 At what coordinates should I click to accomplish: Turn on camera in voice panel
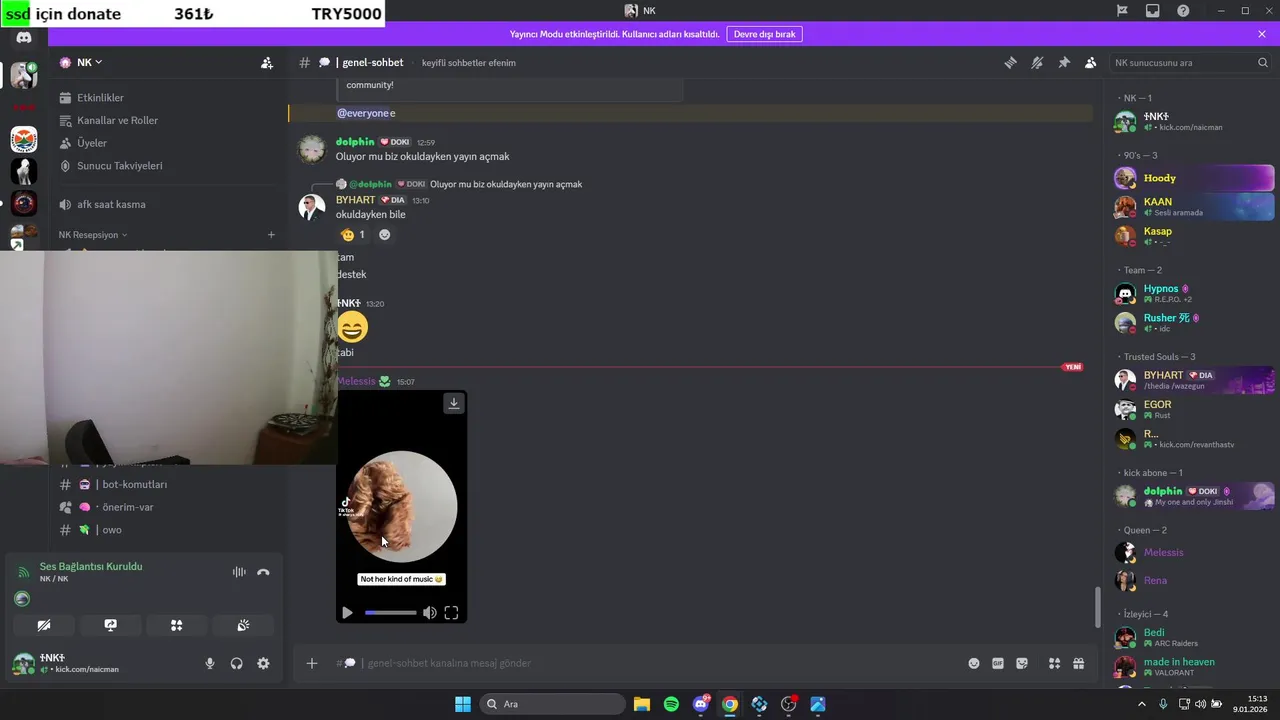(x=44, y=625)
